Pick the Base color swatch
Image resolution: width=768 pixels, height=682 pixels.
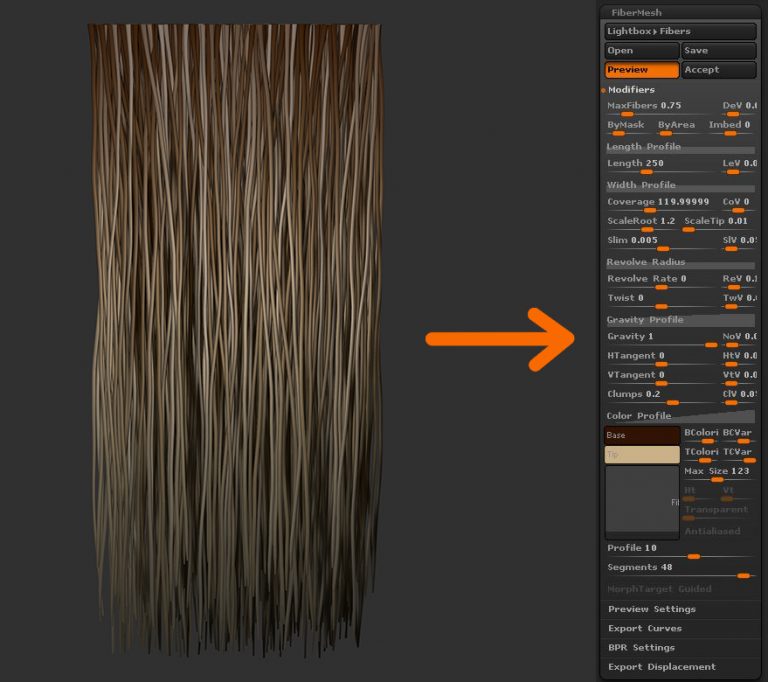pos(642,435)
